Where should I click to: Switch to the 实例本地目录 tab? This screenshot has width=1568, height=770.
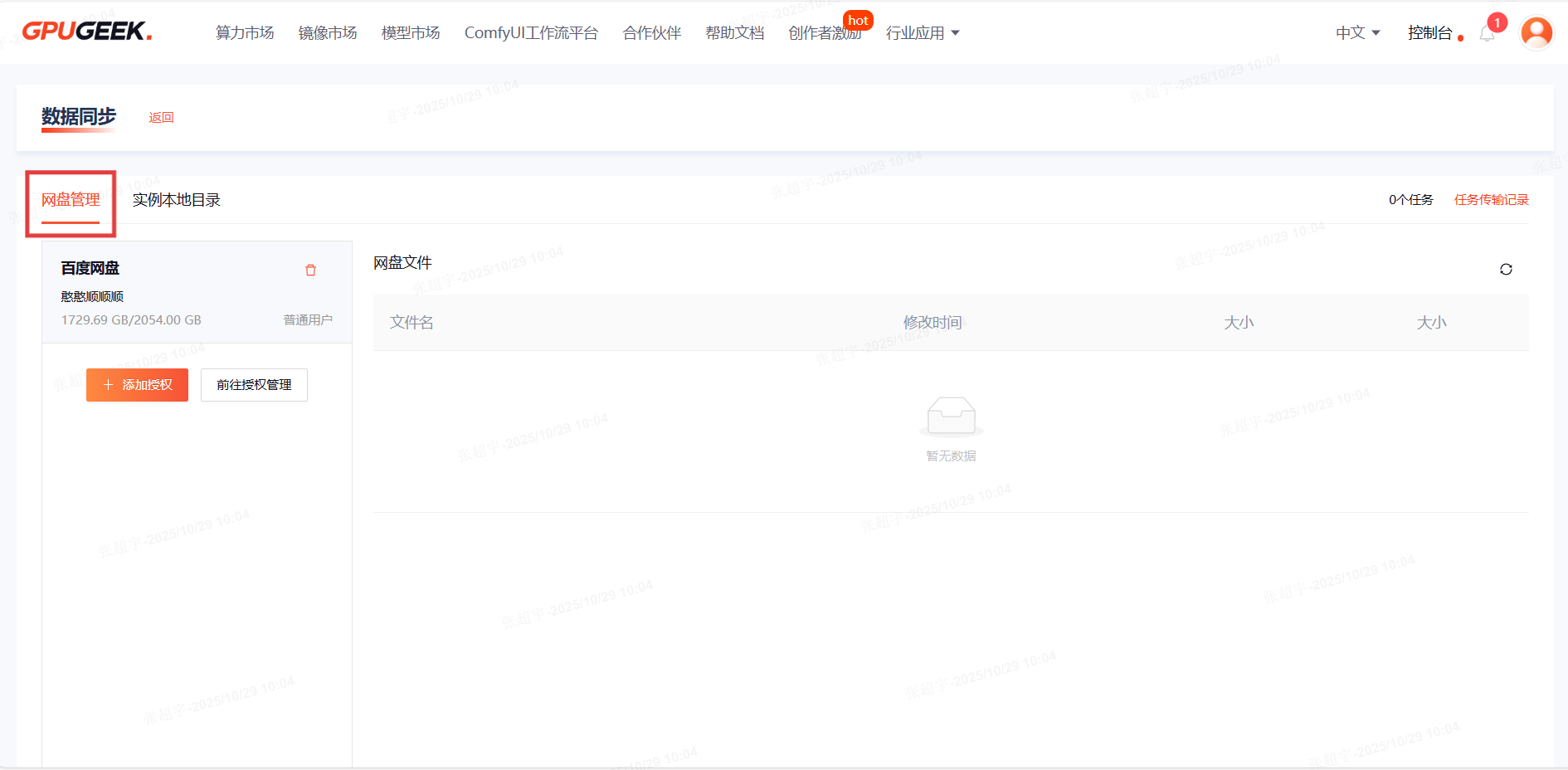(x=176, y=200)
